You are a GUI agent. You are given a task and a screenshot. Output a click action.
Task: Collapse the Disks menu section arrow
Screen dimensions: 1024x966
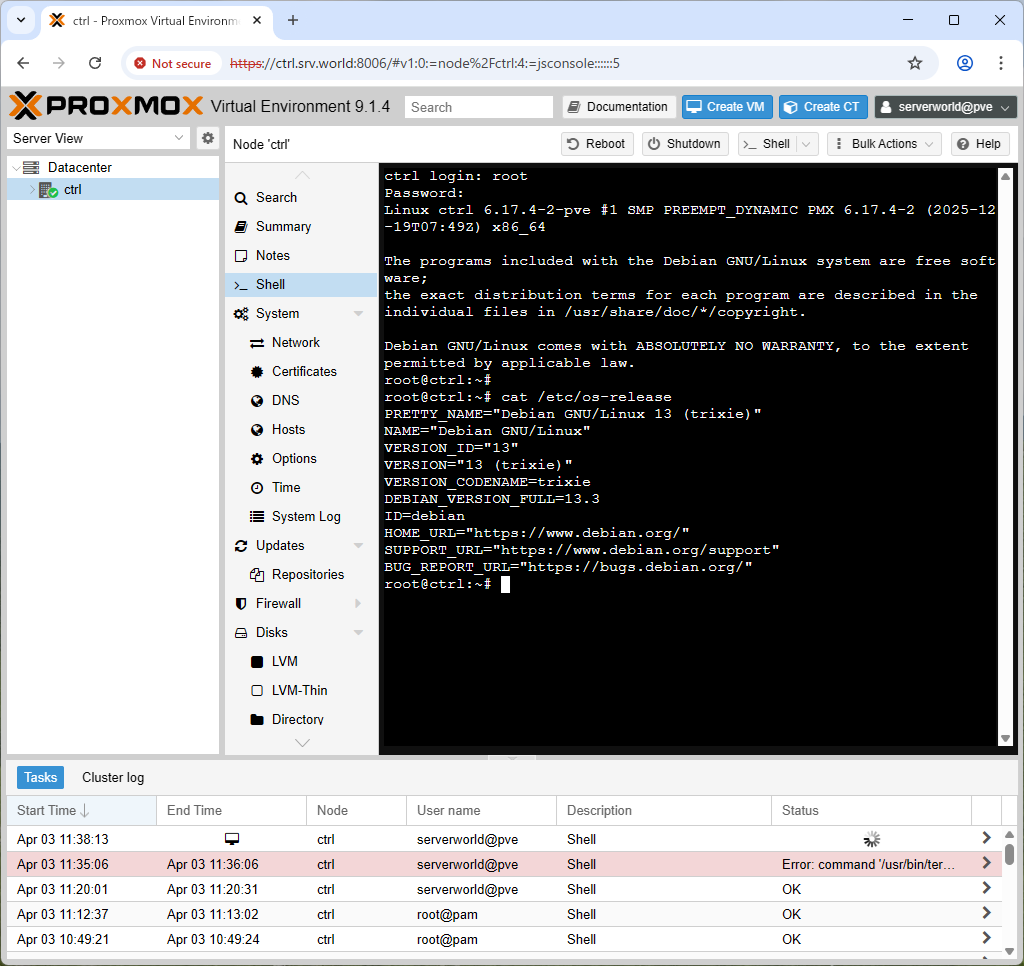[x=358, y=633]
